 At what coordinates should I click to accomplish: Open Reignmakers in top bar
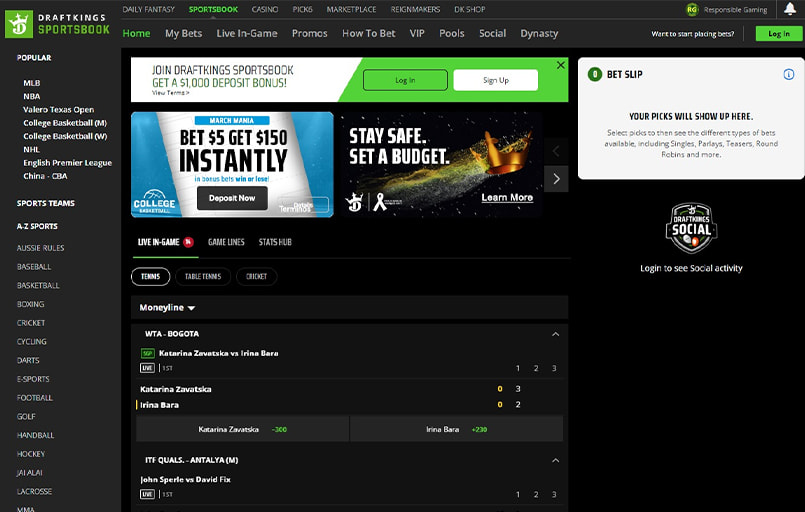[x=415, y=9]
